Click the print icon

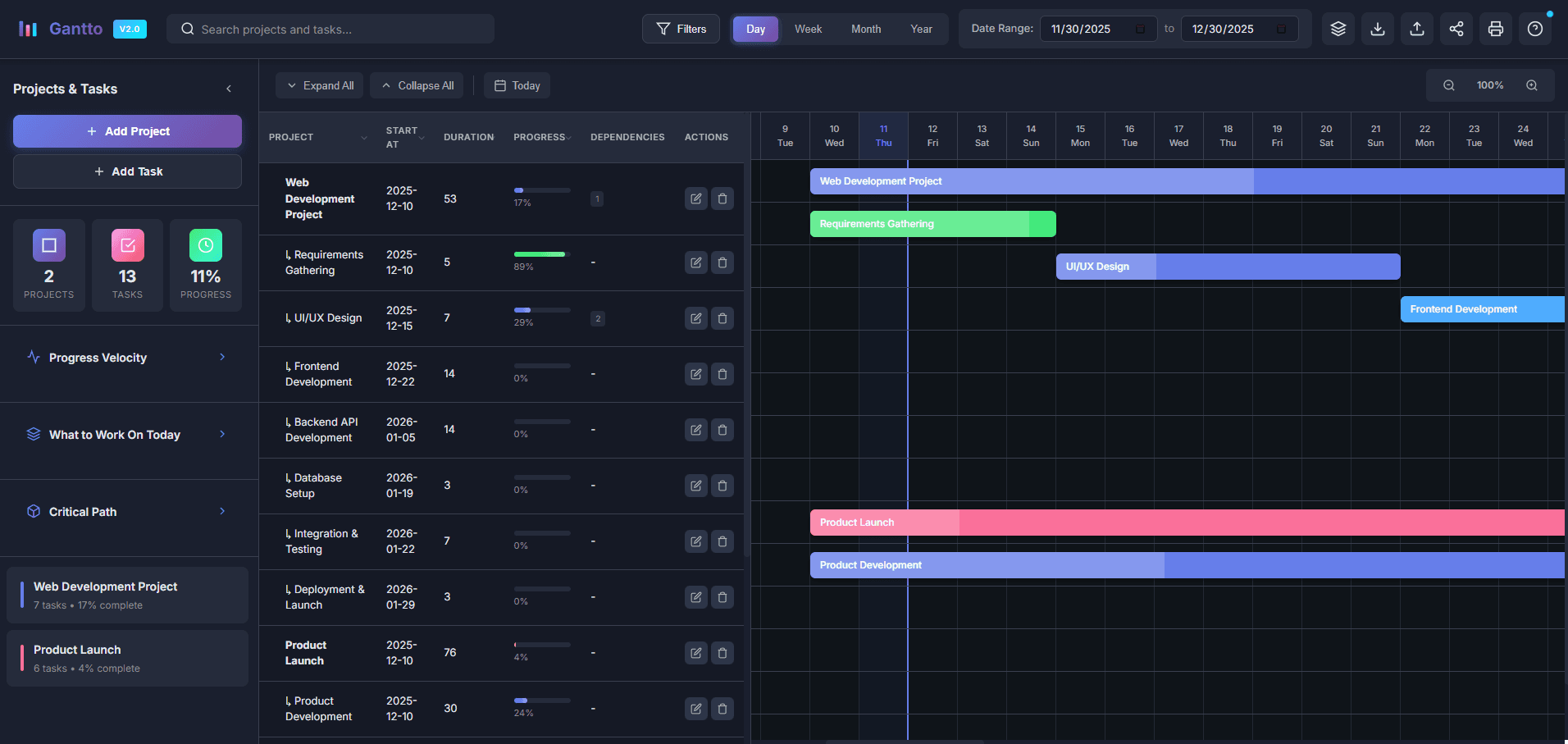click(1495, 29)
